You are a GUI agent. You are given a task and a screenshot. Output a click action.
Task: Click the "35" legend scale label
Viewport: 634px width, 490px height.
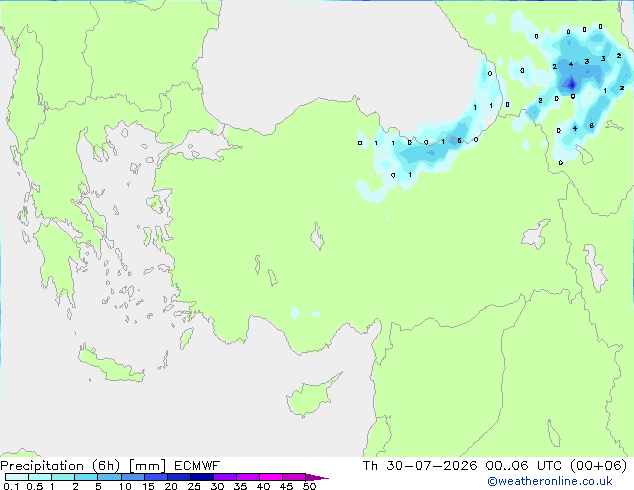point(240,486)
